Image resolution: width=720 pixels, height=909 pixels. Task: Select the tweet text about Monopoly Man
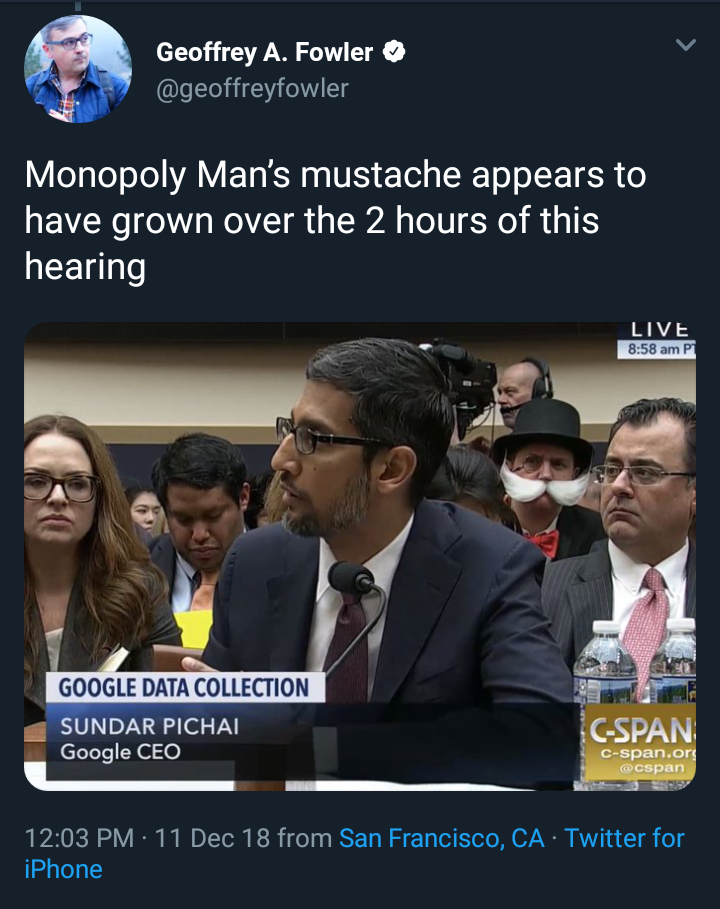[335, 220]
